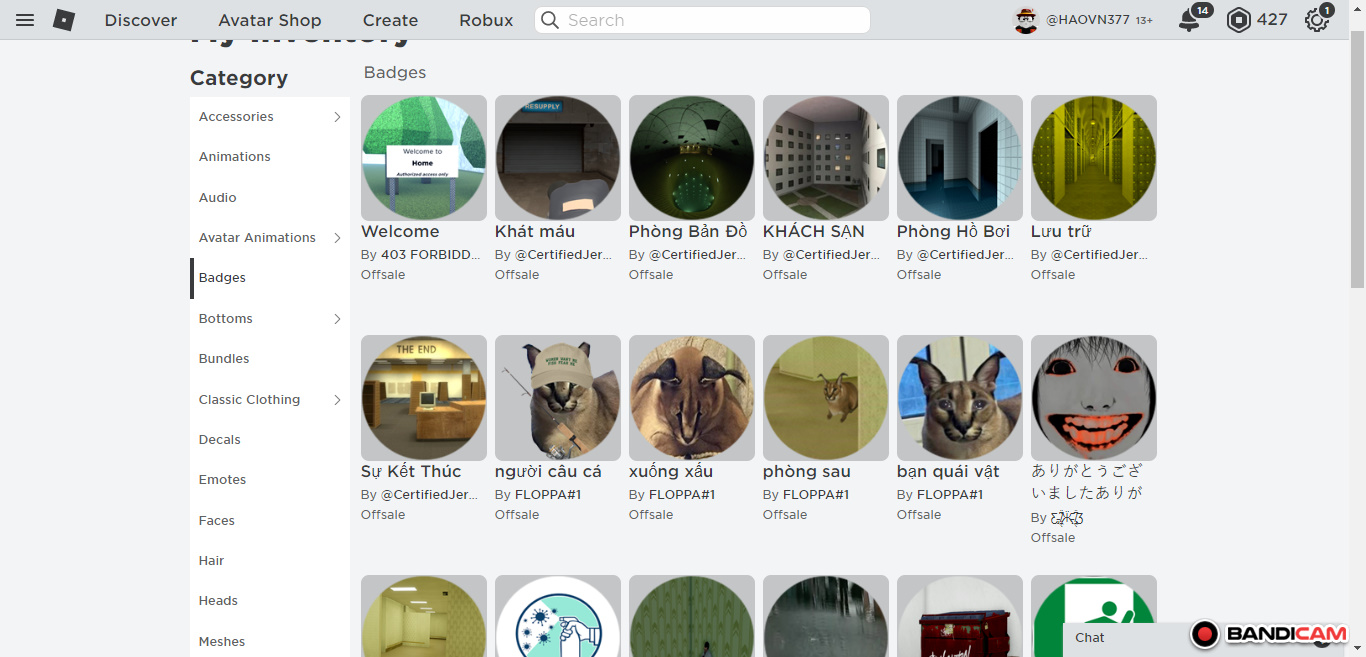Expand the Classic Clothing chevron
This screenshot has height=657, width=1366.
[337, 400]
